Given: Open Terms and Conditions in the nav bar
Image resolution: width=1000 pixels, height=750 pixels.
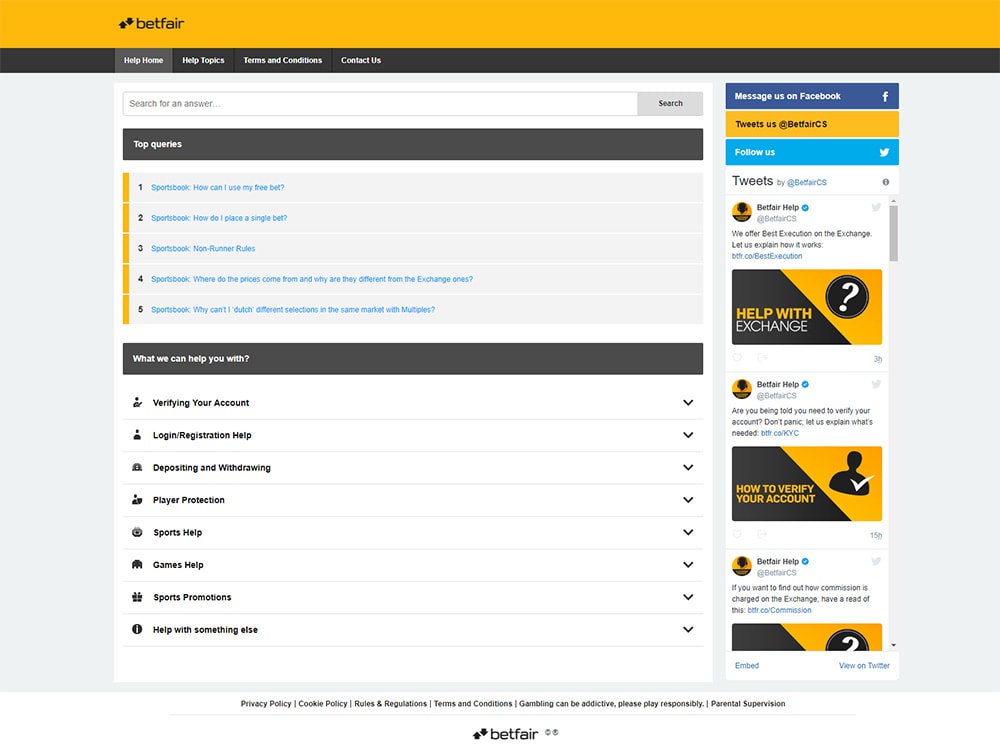Looking at the screenshot, I should [x=283, y=61].
